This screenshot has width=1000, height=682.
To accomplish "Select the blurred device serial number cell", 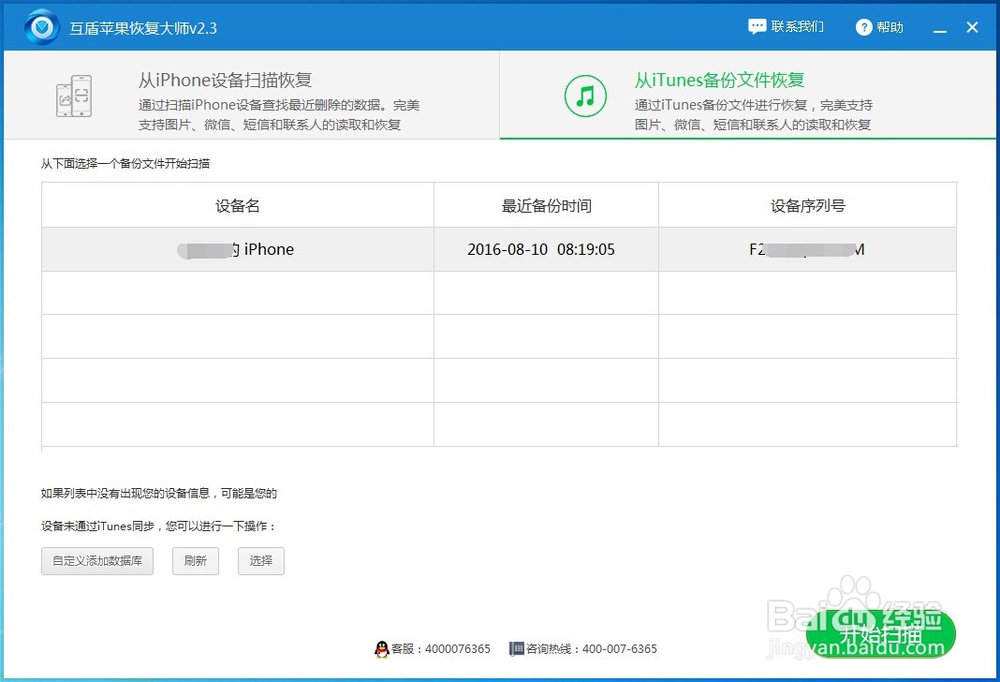I will (807, 249).
